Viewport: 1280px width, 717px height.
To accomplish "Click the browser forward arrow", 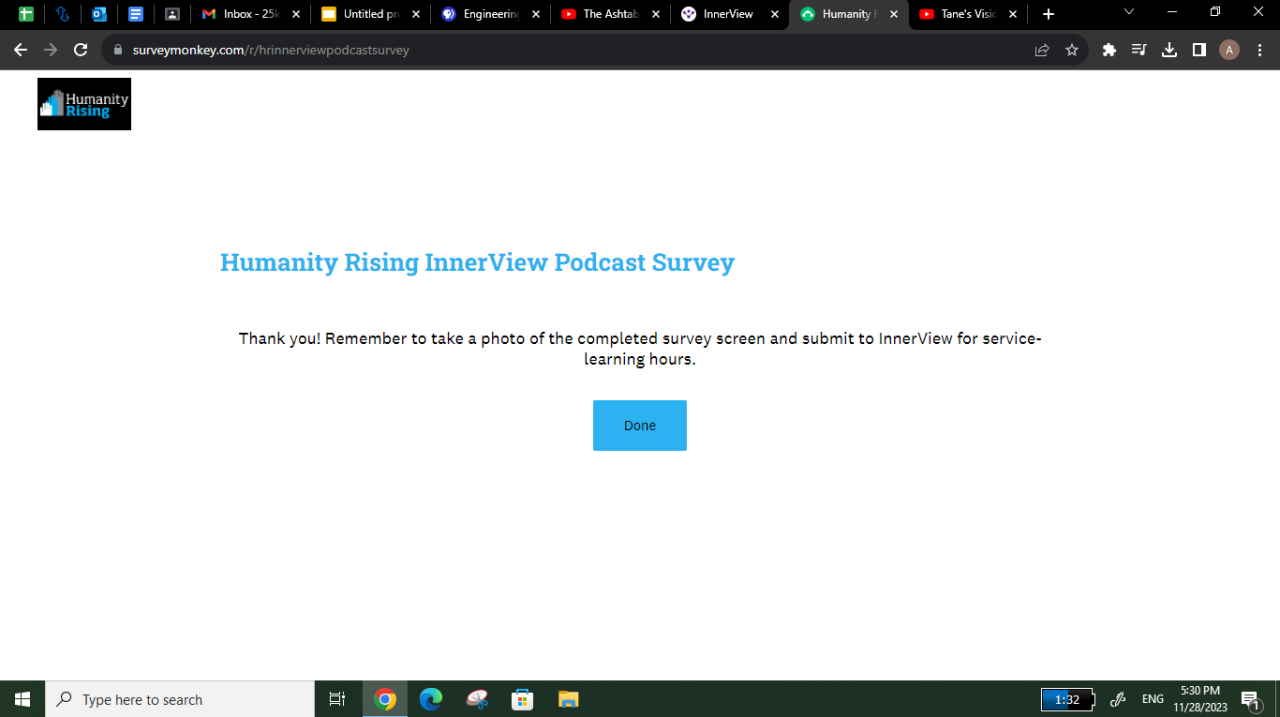I will click(50, 50).
